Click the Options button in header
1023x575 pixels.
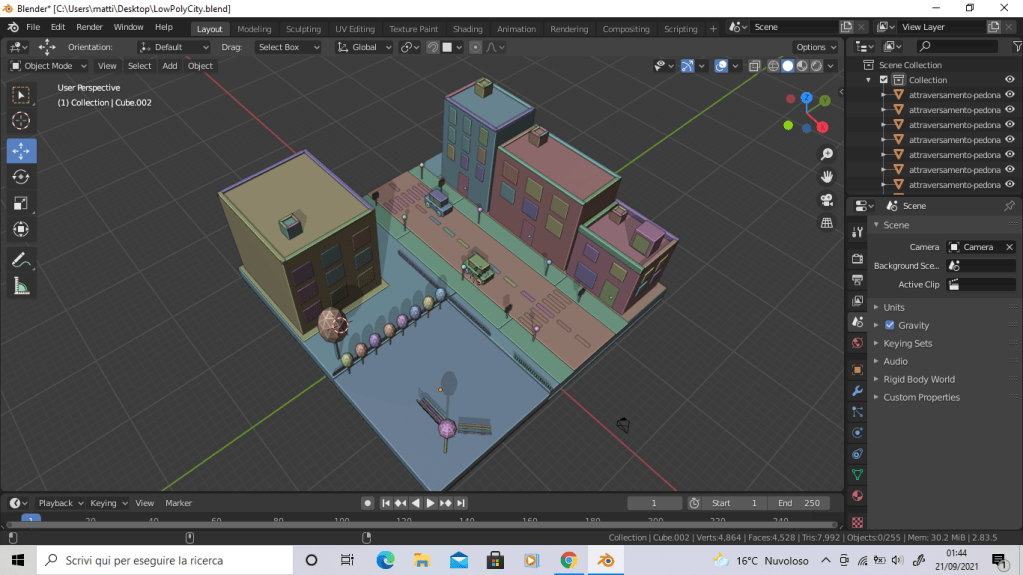pos(815,47)
